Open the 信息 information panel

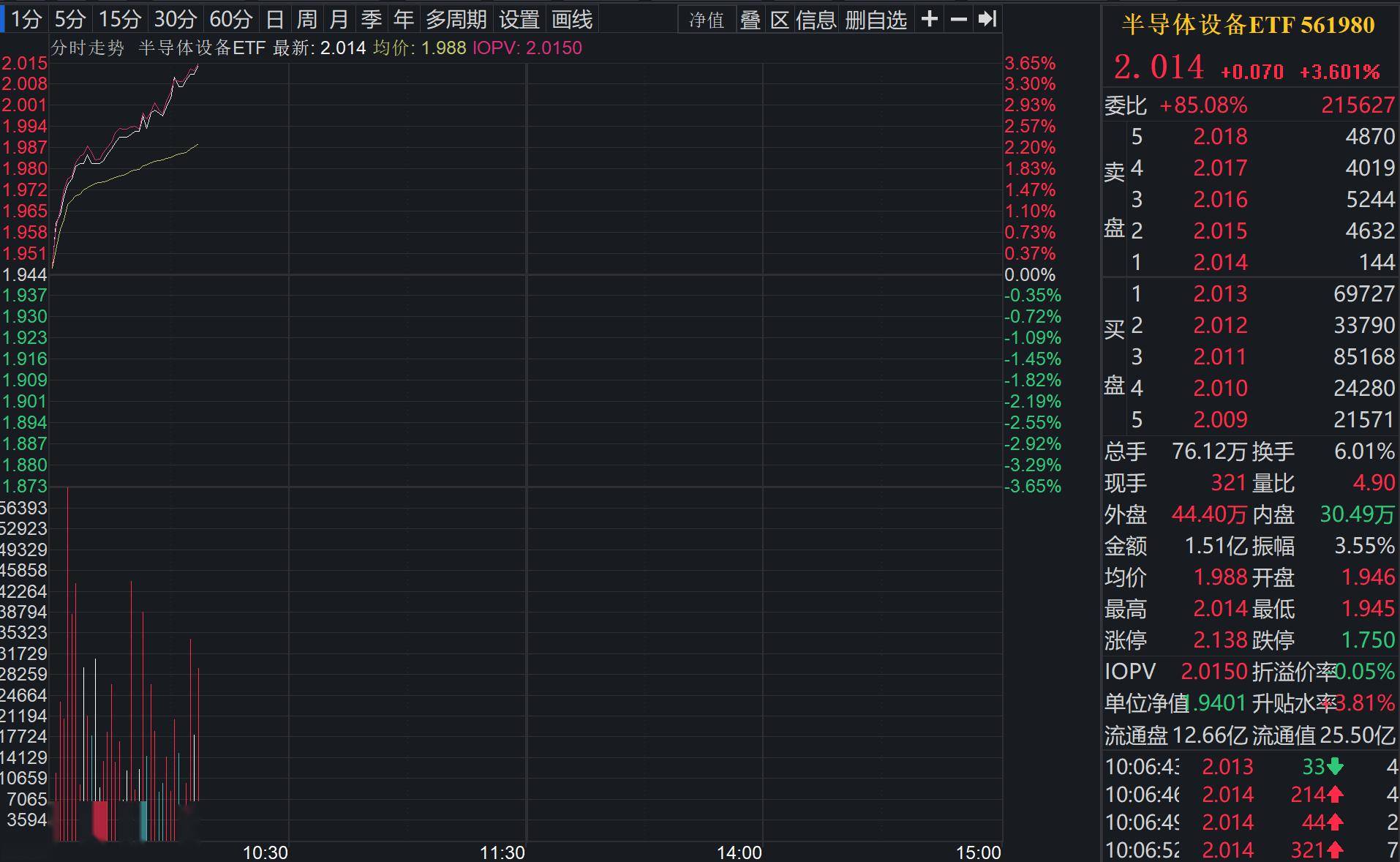pos(816,20)
